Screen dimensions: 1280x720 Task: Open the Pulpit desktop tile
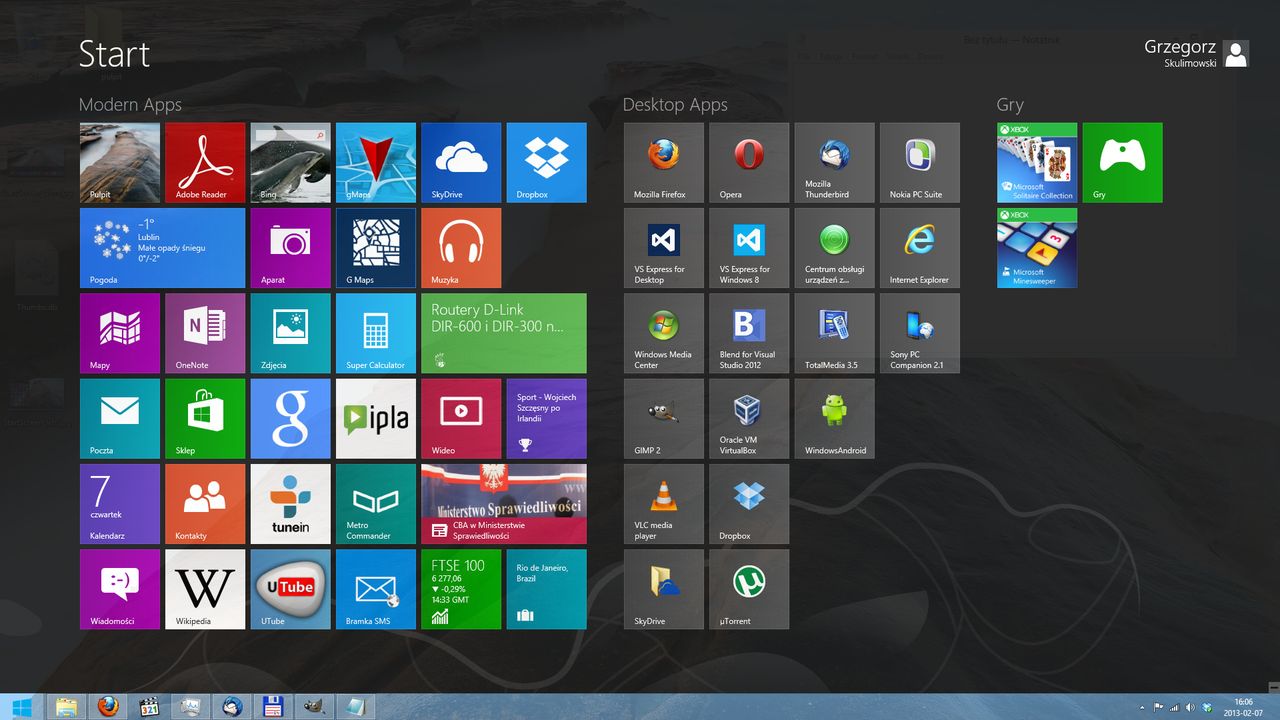click(120, 163)
